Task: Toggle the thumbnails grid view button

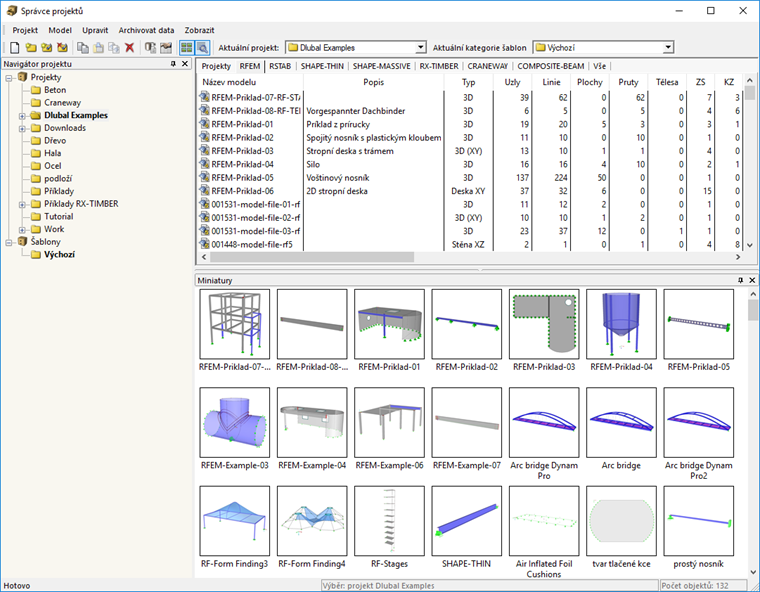Action: 187,47
